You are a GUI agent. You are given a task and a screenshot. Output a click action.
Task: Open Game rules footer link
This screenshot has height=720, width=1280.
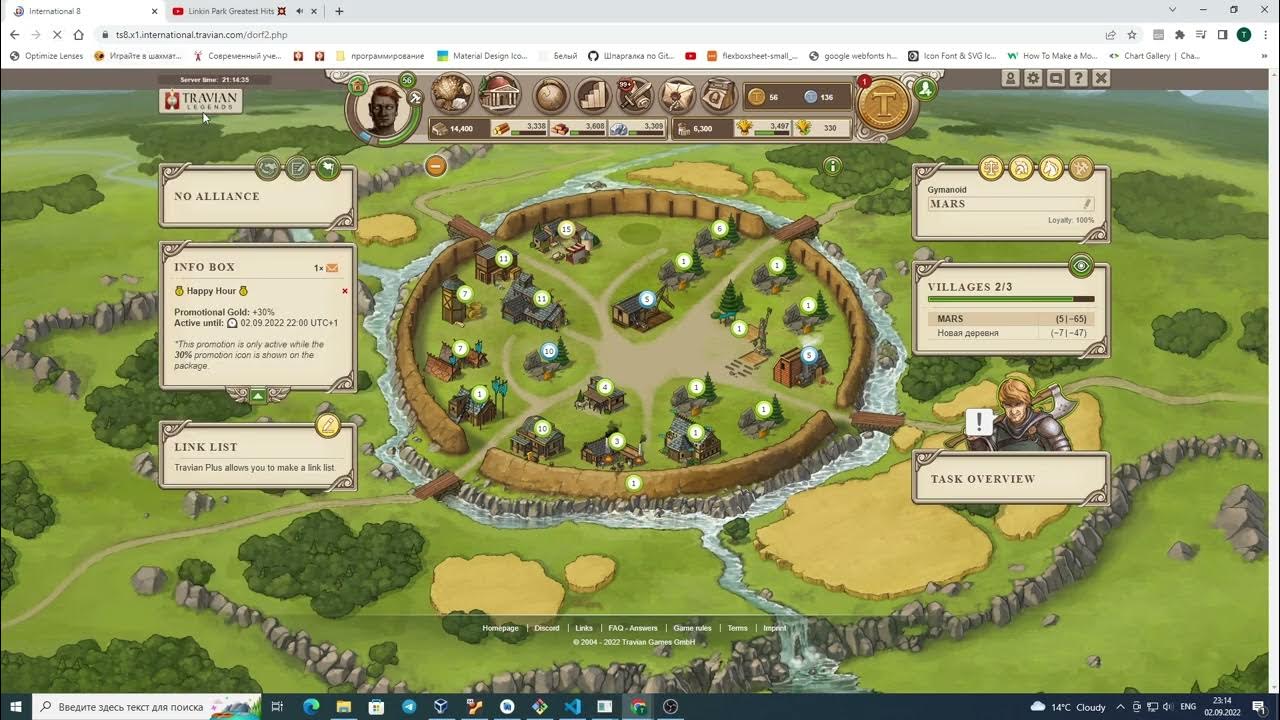(x=692, y=628)
